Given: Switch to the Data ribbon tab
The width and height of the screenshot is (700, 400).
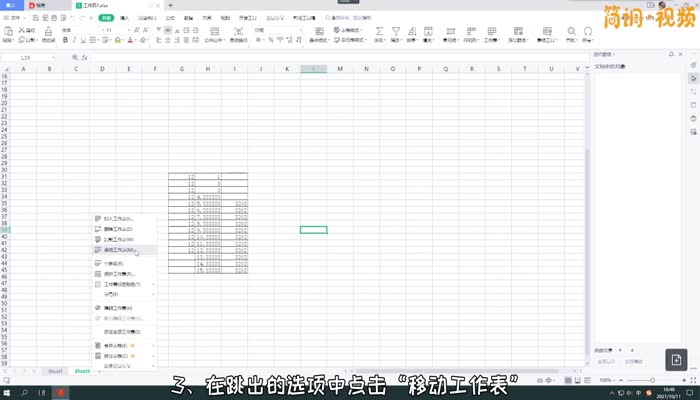Looking at the screenshot, I should [x=188, y=18].
